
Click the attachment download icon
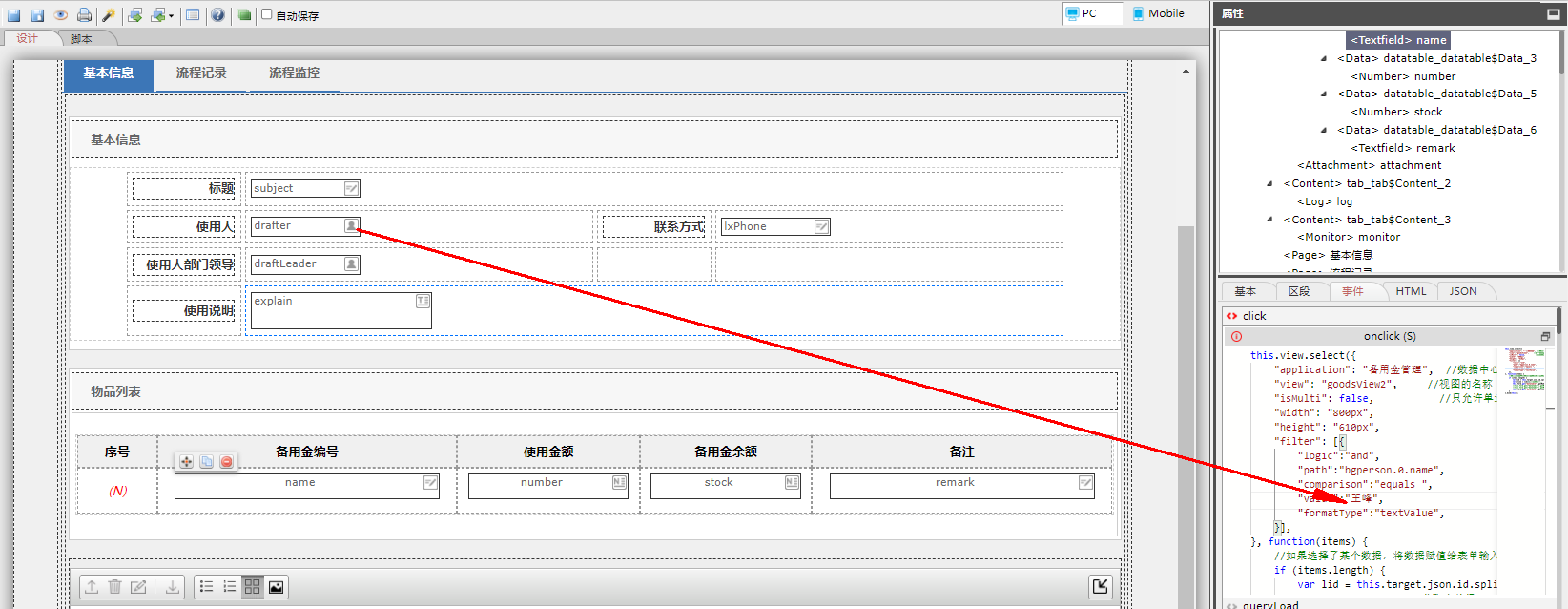172,587
